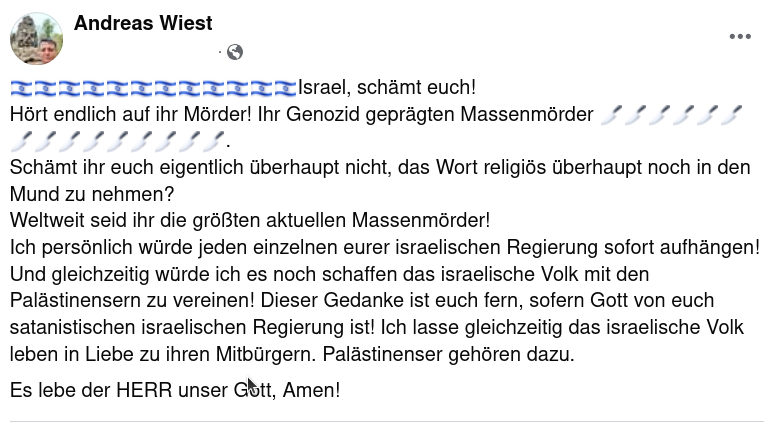Open the post options three-dot menu
This screenshot has height=428, width=777.
tap(740, 37)
